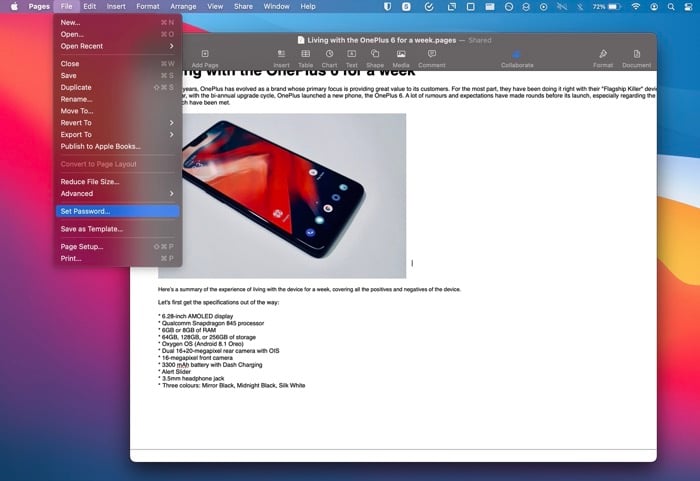Choose Print... from the File menu
The width and height of the screenshot is (700, 481).
click(117, 259)
